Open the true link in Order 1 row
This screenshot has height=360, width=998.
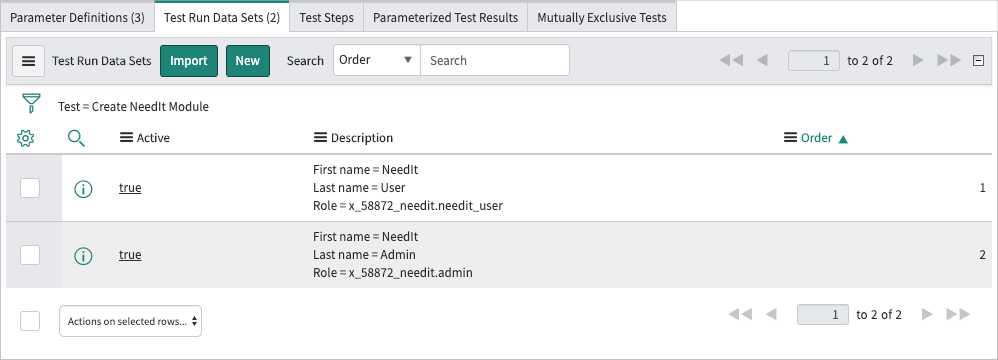pos(130,188)
